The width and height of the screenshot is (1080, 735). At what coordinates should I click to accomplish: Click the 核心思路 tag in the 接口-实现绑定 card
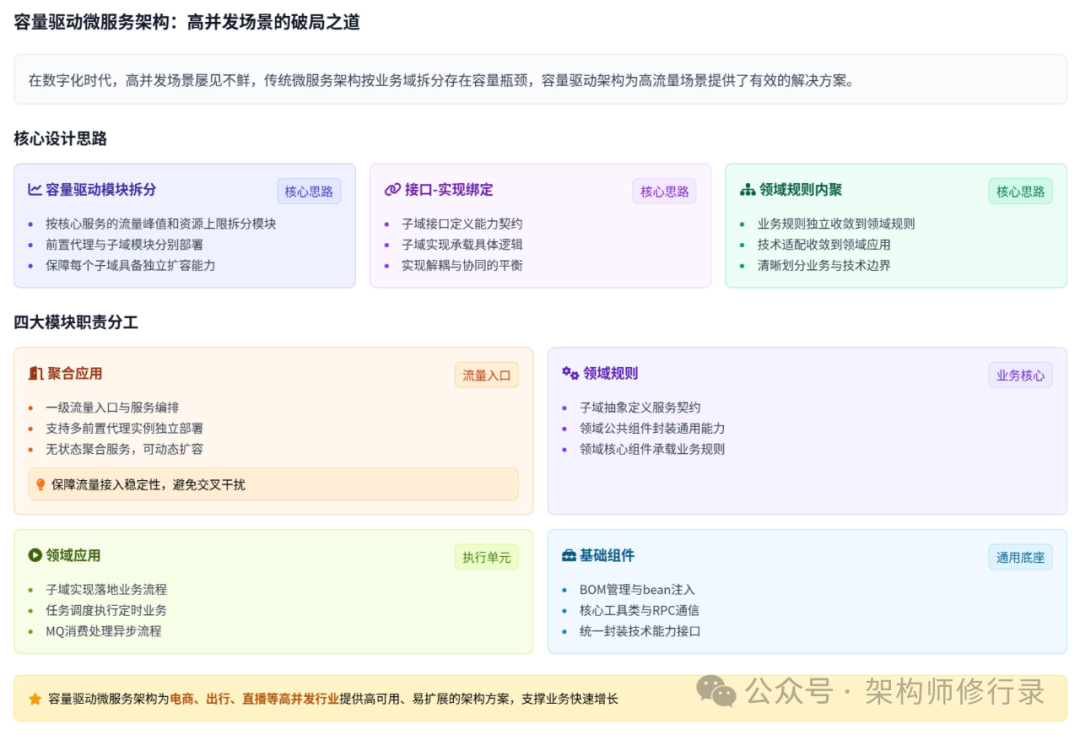(665, 191)
